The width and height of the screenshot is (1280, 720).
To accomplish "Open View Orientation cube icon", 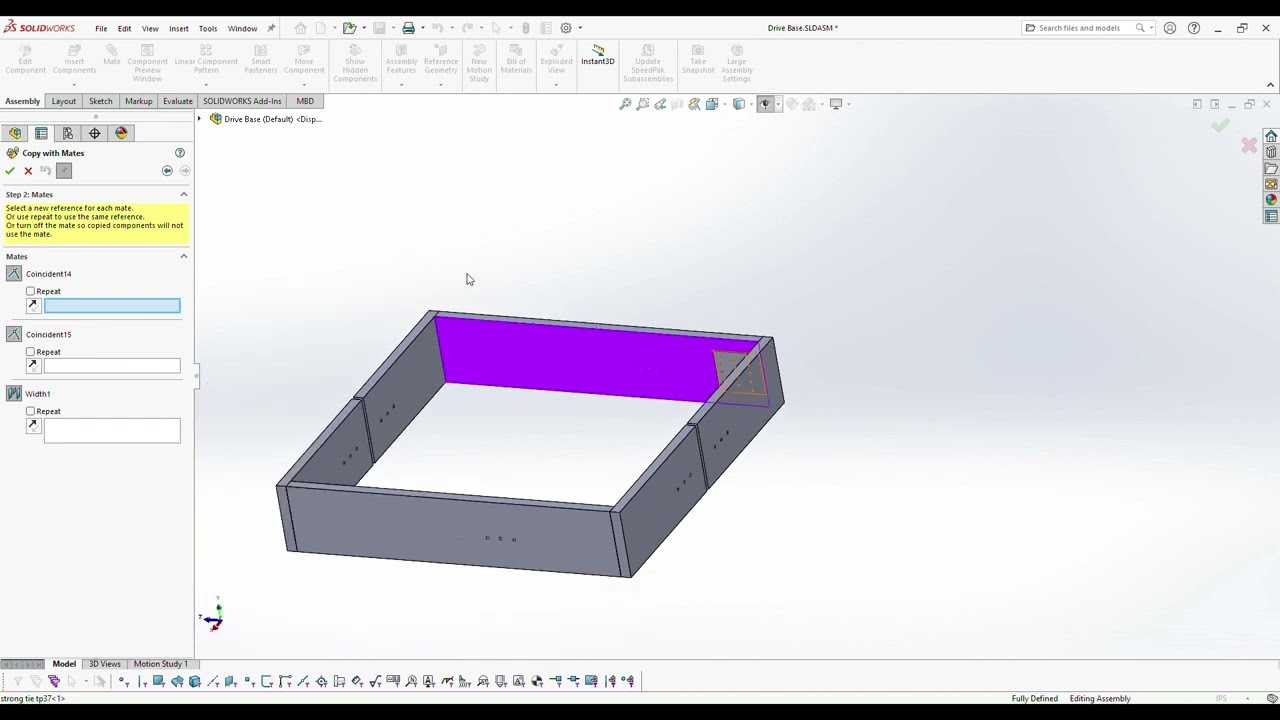I will tap(711, 104).
